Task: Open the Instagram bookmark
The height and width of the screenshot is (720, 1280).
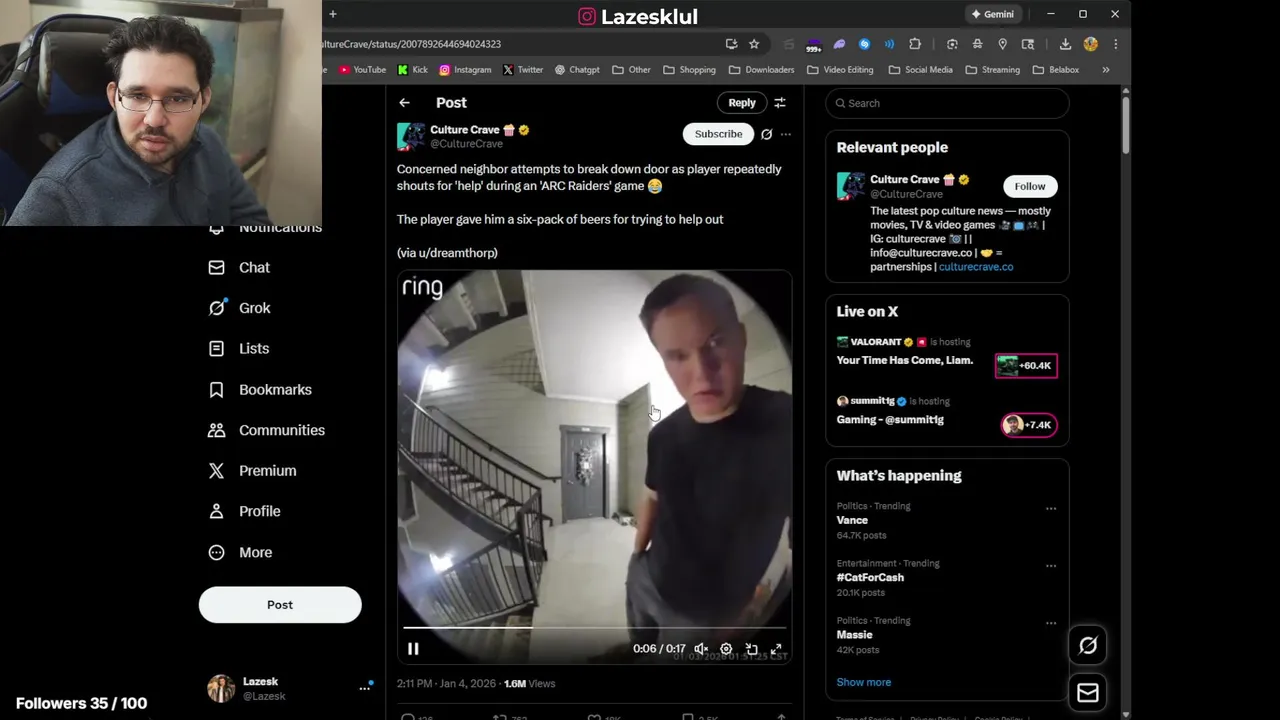Action: coord(465,70)
